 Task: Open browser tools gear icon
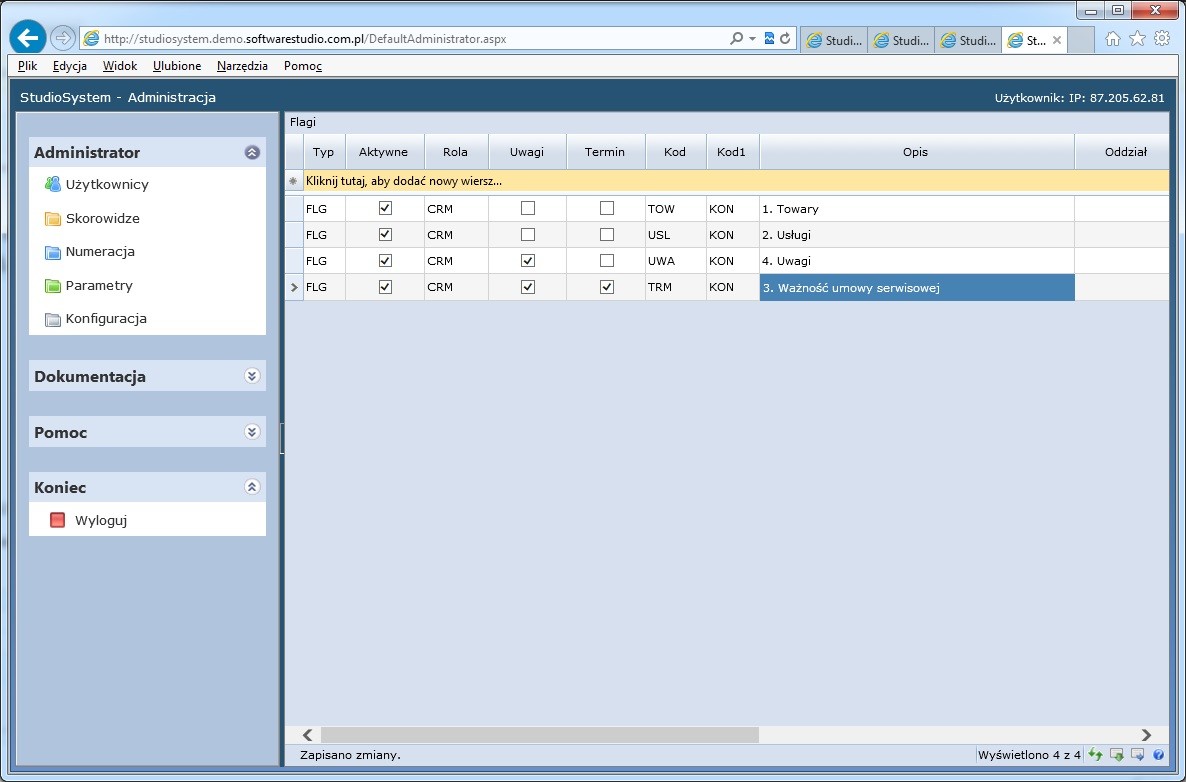tap(1162, 39)
